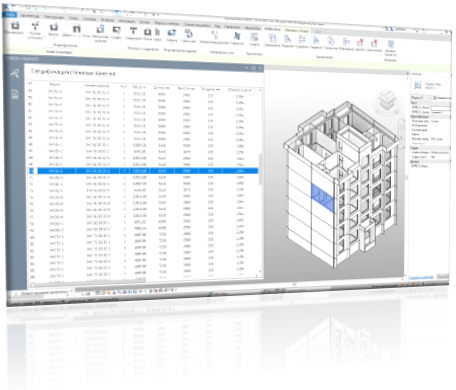Click the type thumbnail in Properties palette

pyautogui.click(x=417, y=85)
